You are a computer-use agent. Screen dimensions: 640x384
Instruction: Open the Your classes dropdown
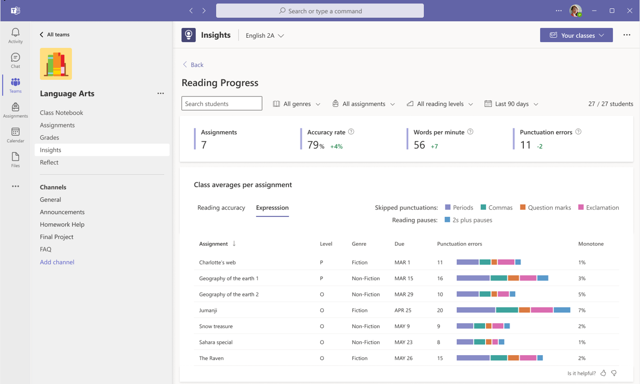pyautogui.click(x=576, y=35)
